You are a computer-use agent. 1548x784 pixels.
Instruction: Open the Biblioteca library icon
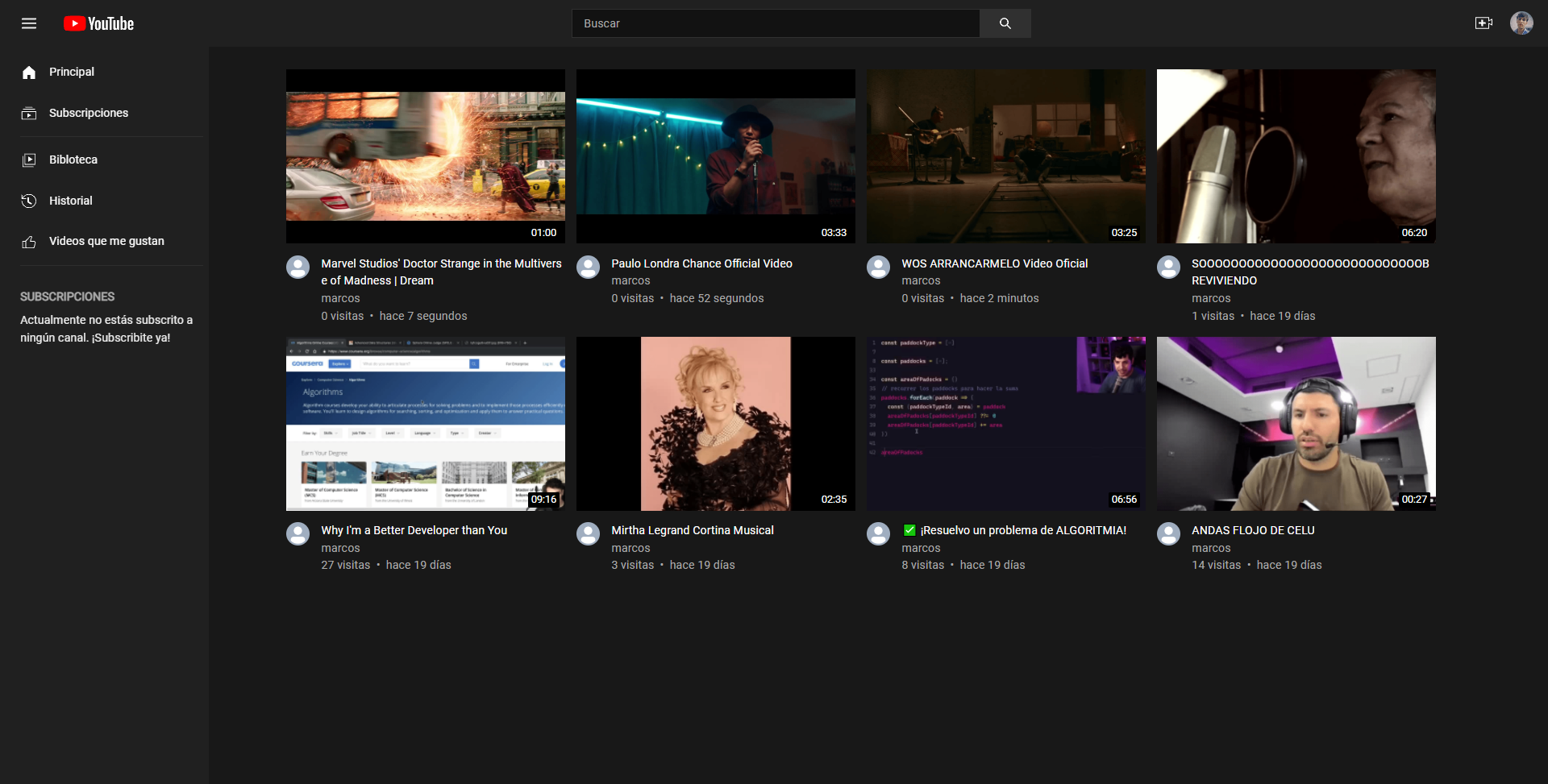[x=29, y=159]
